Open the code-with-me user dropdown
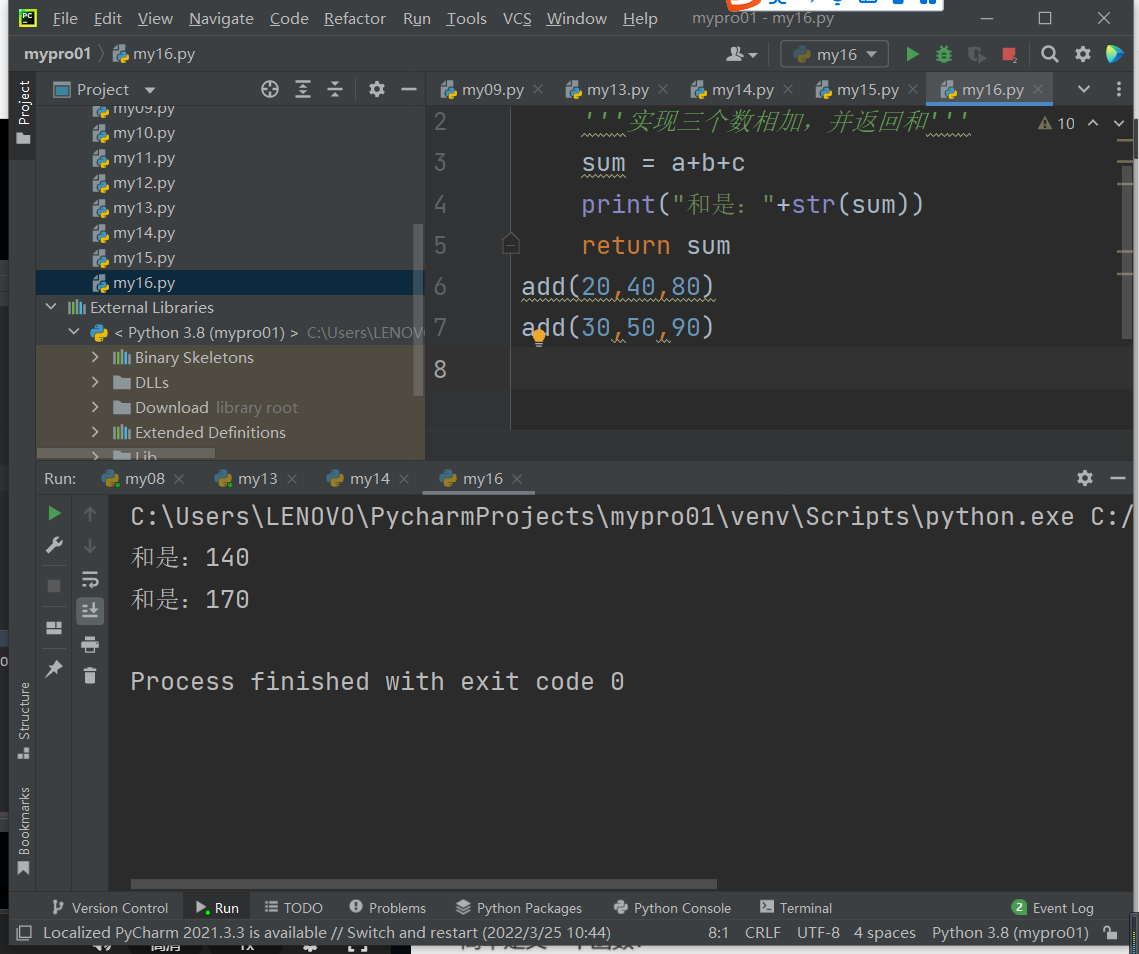1139x954 pixels. click(742, 54)
